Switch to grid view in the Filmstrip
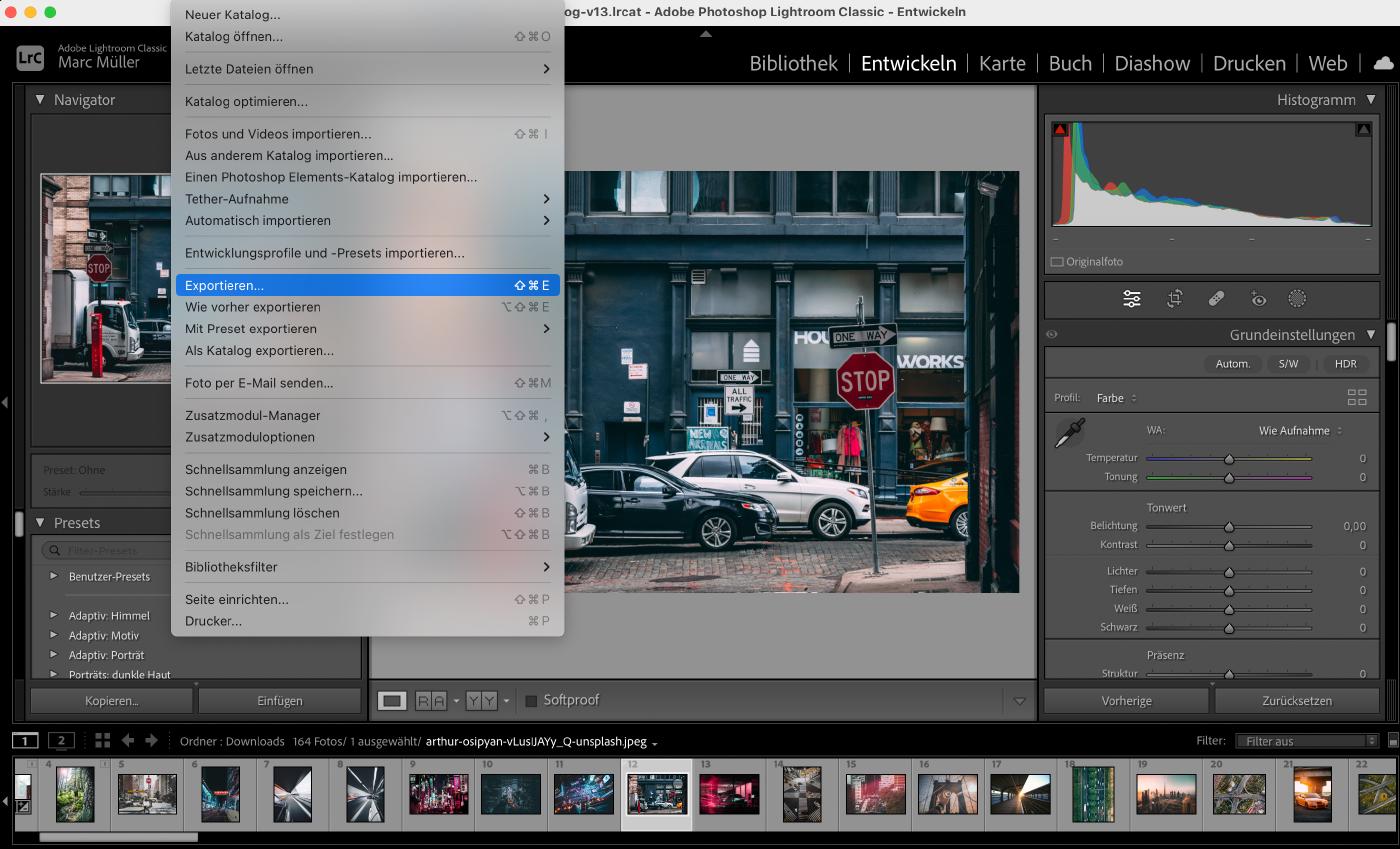The width and height of the screenshot is (1400, 849). coord(101,740)
